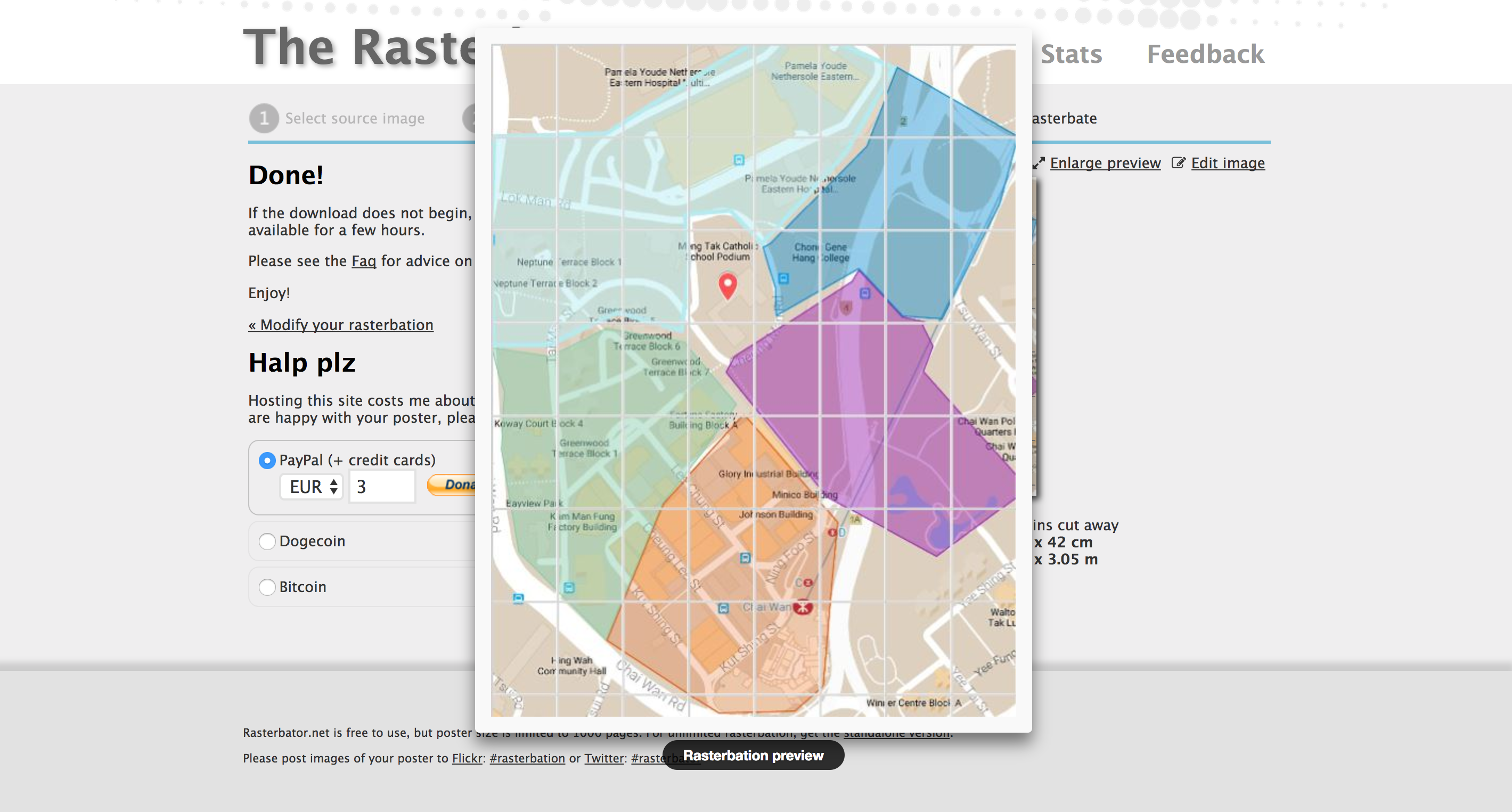The image size is (1512, 812).
Task: Click the Johnson Building map label
Action: (775, 514)
